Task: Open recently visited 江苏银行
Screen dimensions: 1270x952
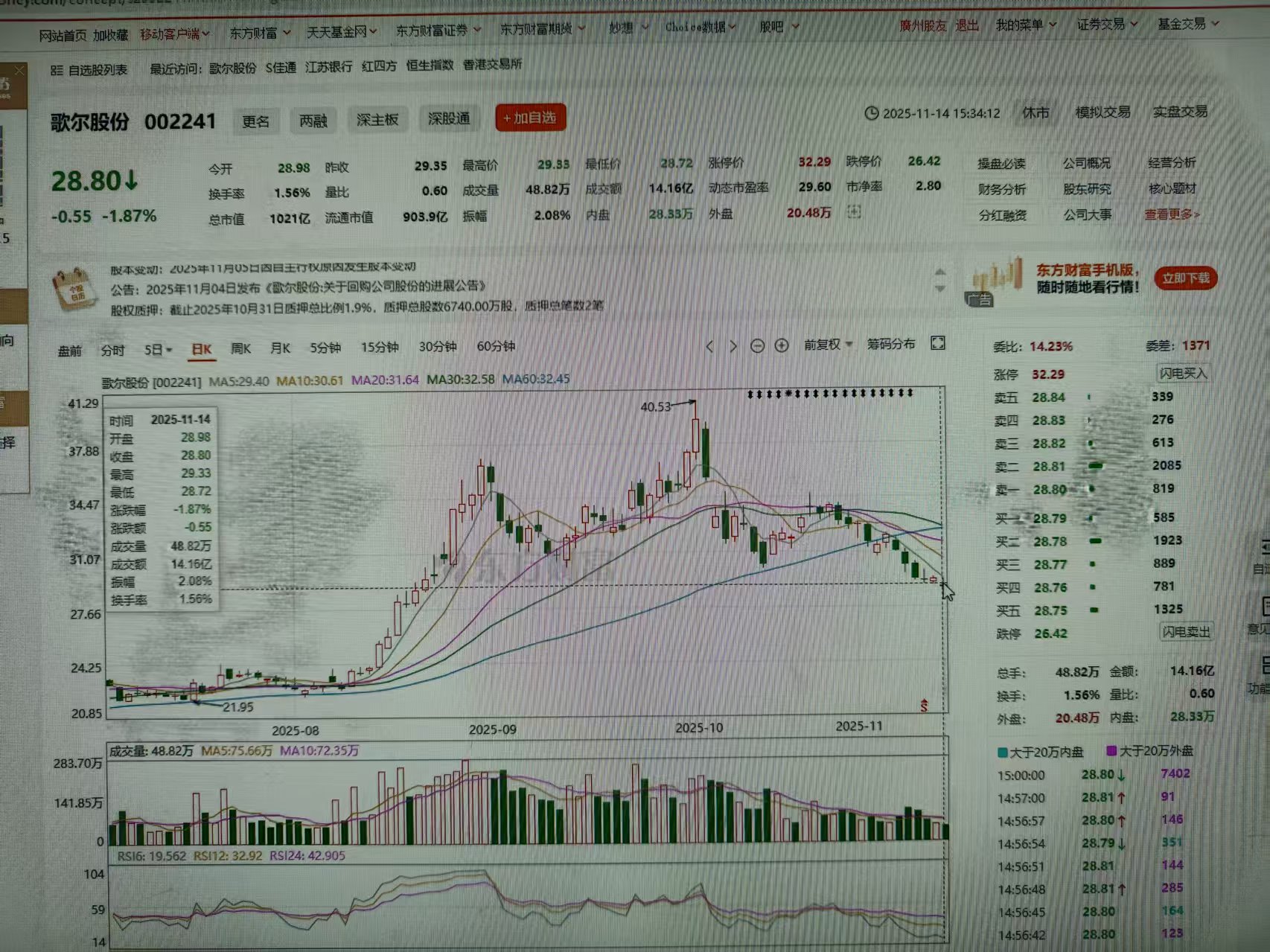Action: (328, 67)
